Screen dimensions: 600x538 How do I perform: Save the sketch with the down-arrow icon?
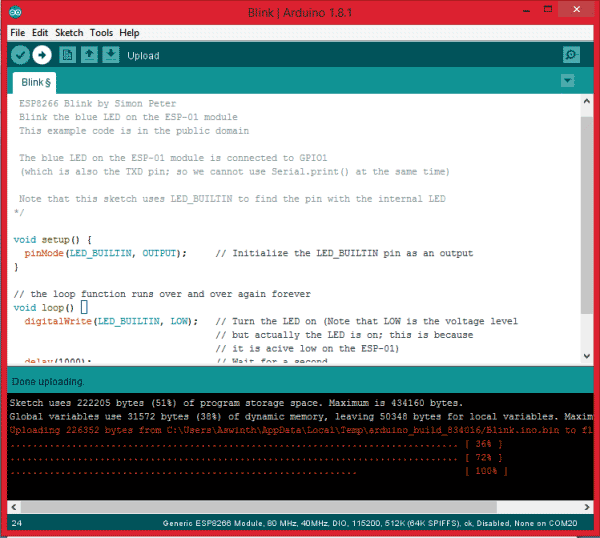[x=111, y=55]
